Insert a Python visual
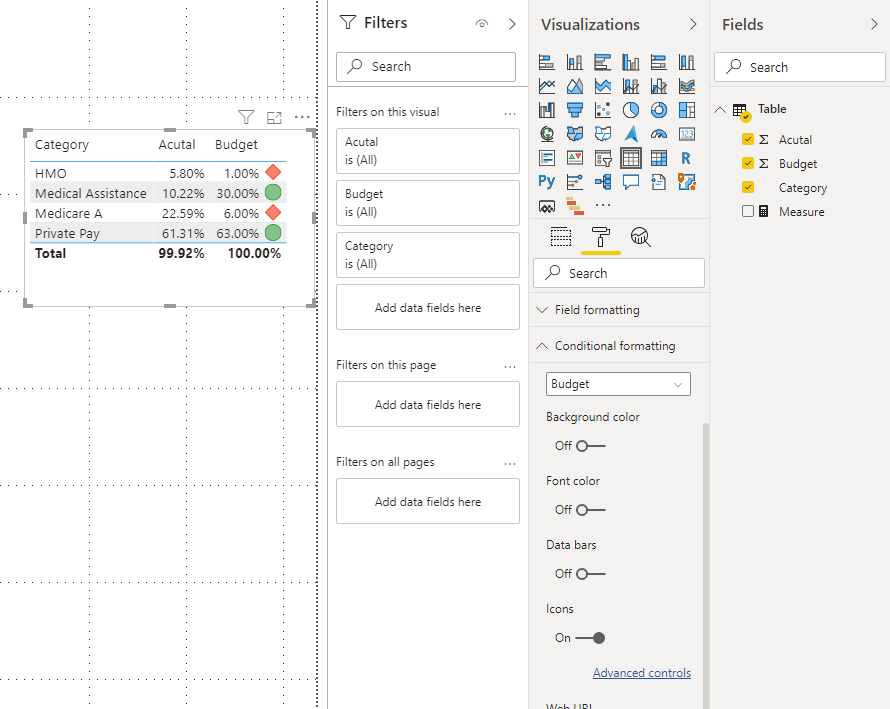 click(547, 182)
